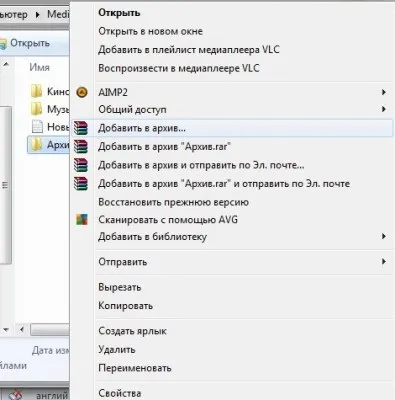Click the selected Архив folder icon
Viewport: 395px width, 400px height.
pos(36,145)
